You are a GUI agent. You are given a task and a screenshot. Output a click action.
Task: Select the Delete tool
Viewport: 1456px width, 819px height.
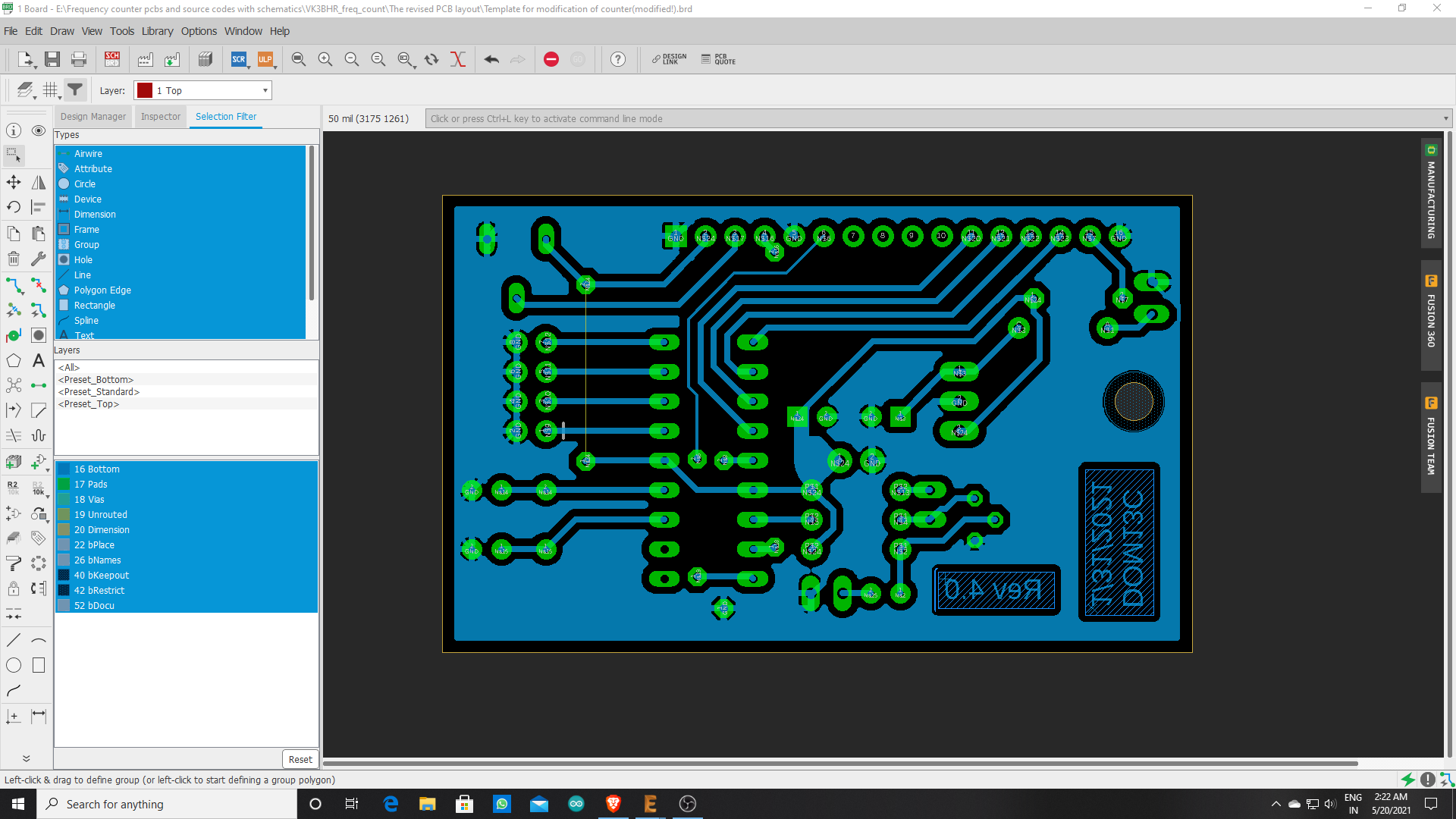(12, 259)
